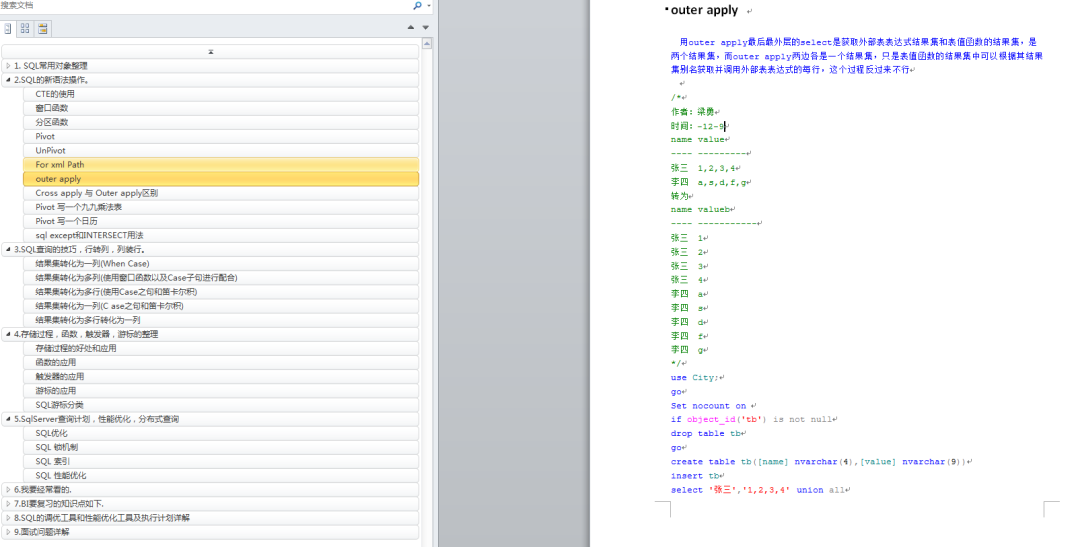Click 'create table tb' code line

[x=818, y=462]
